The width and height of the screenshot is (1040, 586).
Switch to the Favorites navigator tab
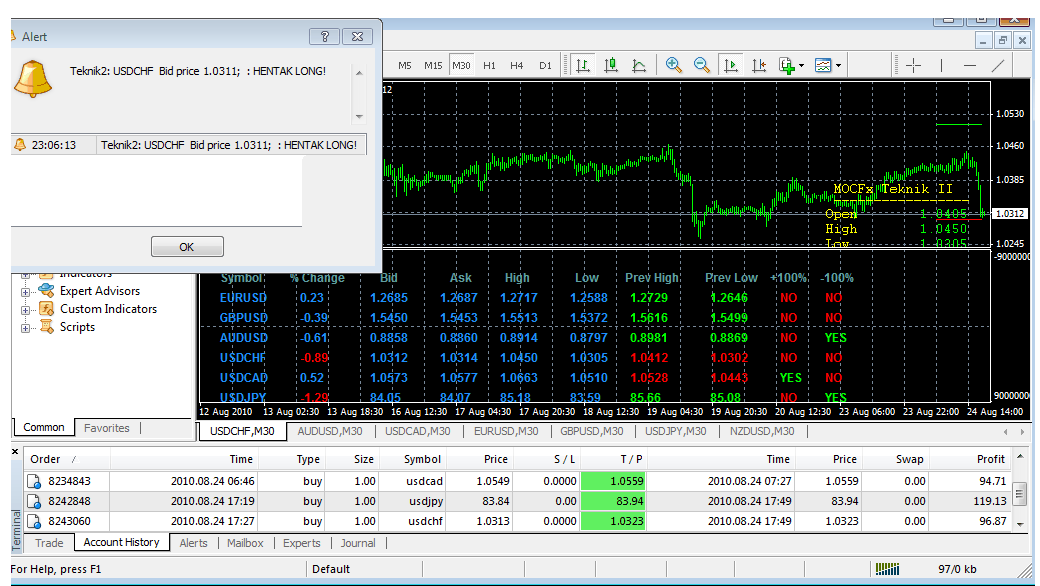click(107, 428)
